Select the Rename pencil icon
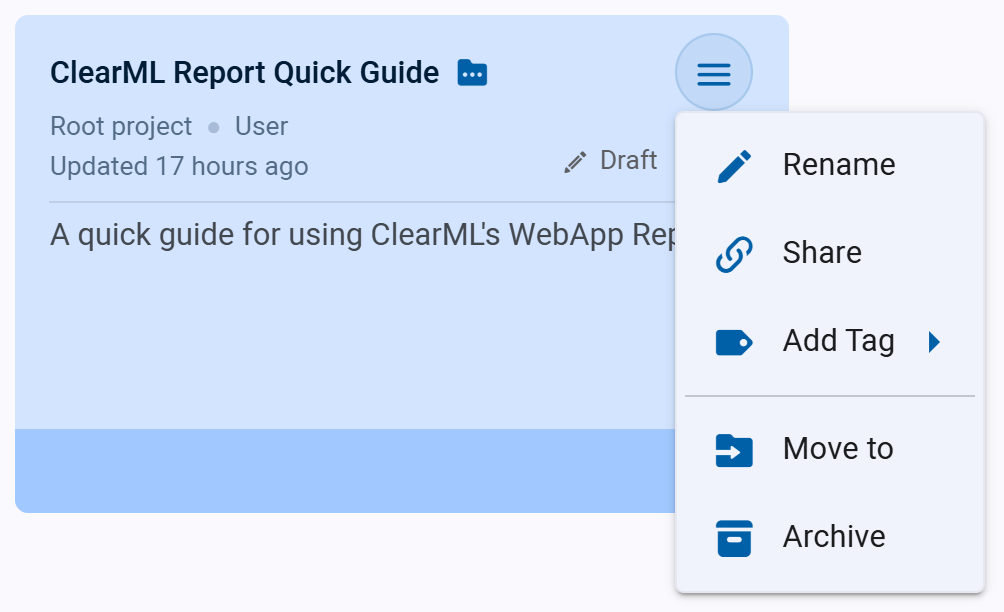Screen dimensions: 1004x612 [734, 164]
